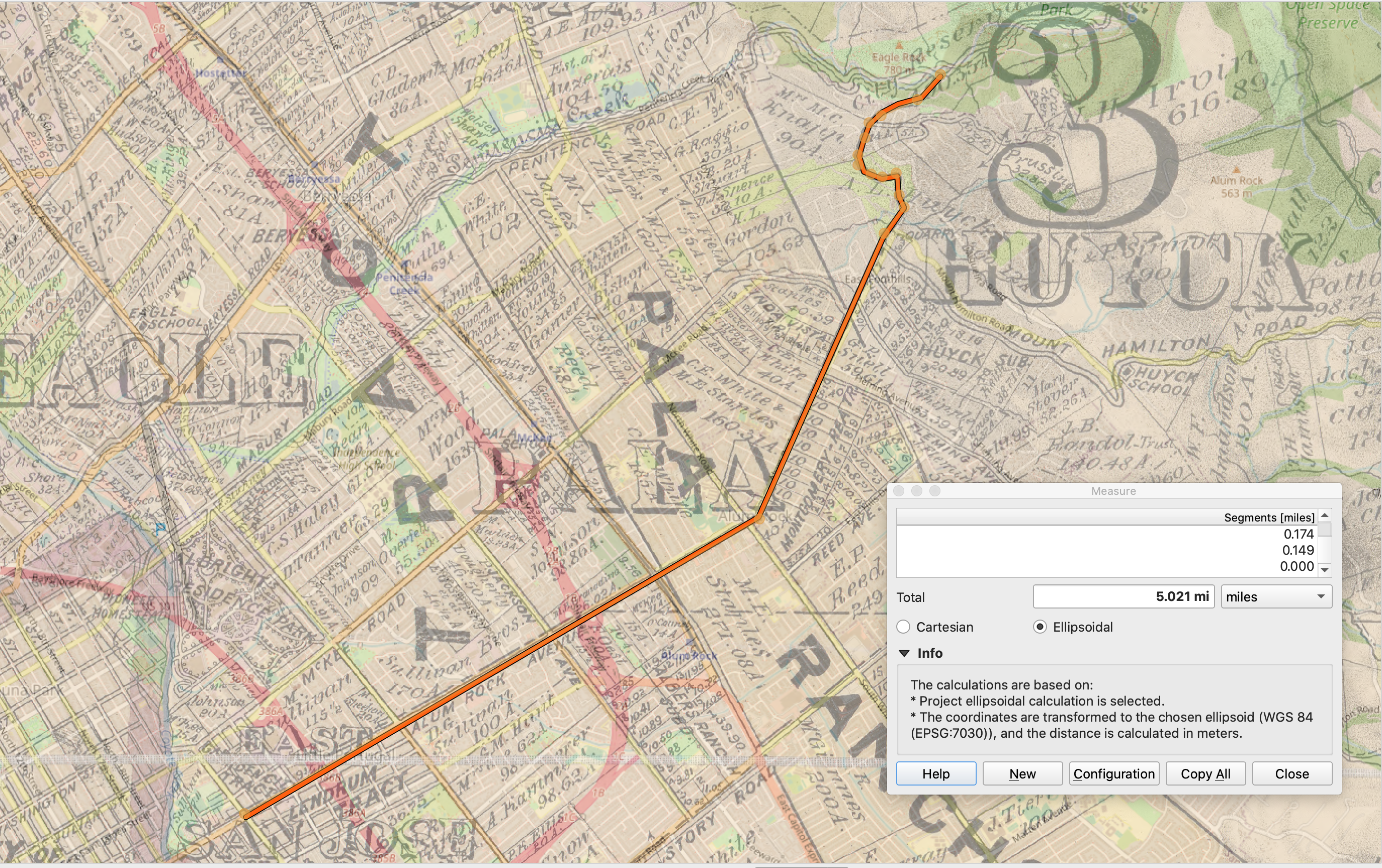The width and height of the screenshot is (1382, 868).
Task: Click the Total distance field
Action: (x=1123, y=597)
